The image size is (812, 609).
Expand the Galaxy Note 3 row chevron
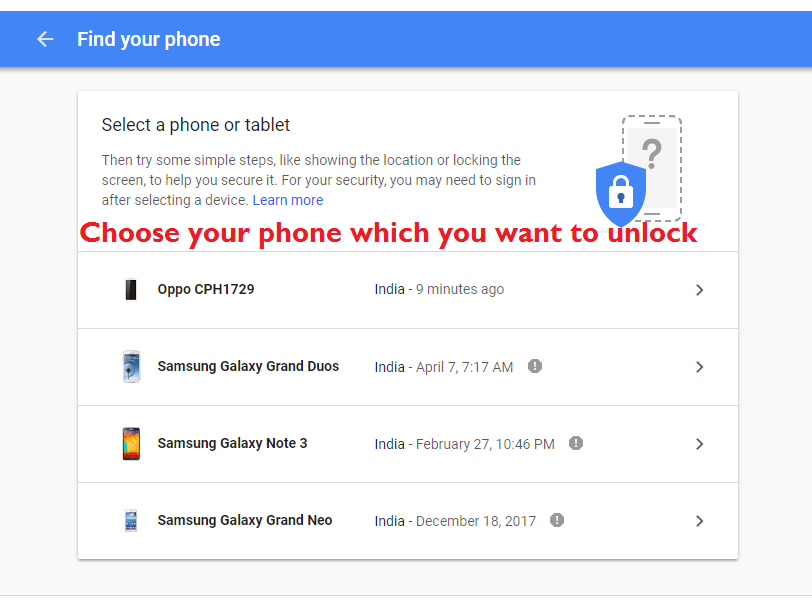pos(699,443)
